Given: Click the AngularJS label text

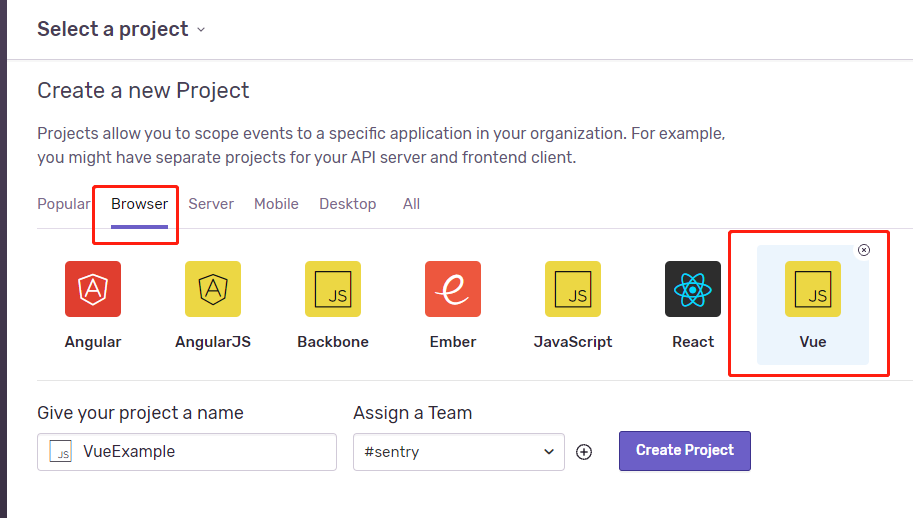Looking at the screenshot, I should (x=213, y=342).
